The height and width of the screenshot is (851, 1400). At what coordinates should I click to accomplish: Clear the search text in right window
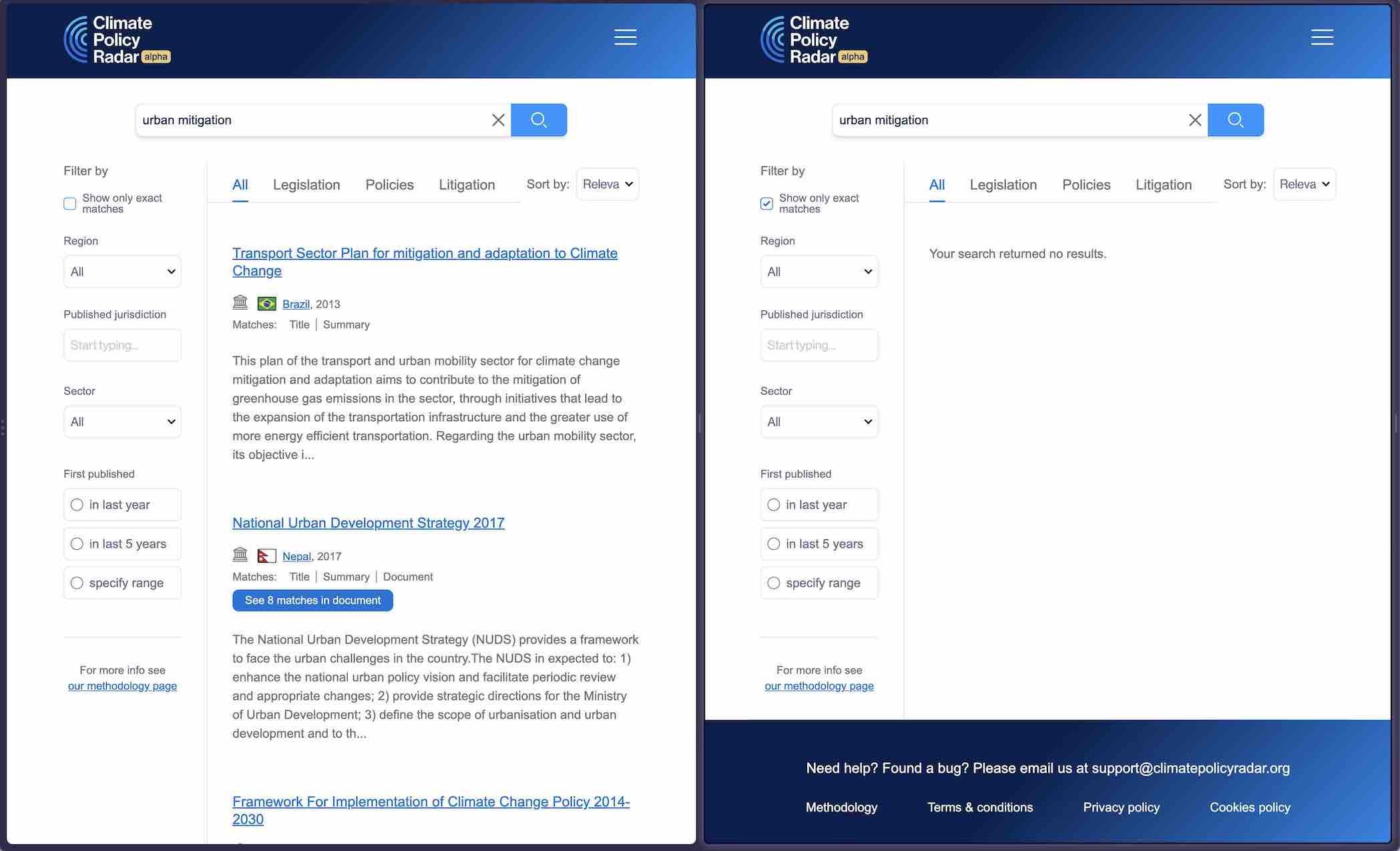(x=1194, y=120)
